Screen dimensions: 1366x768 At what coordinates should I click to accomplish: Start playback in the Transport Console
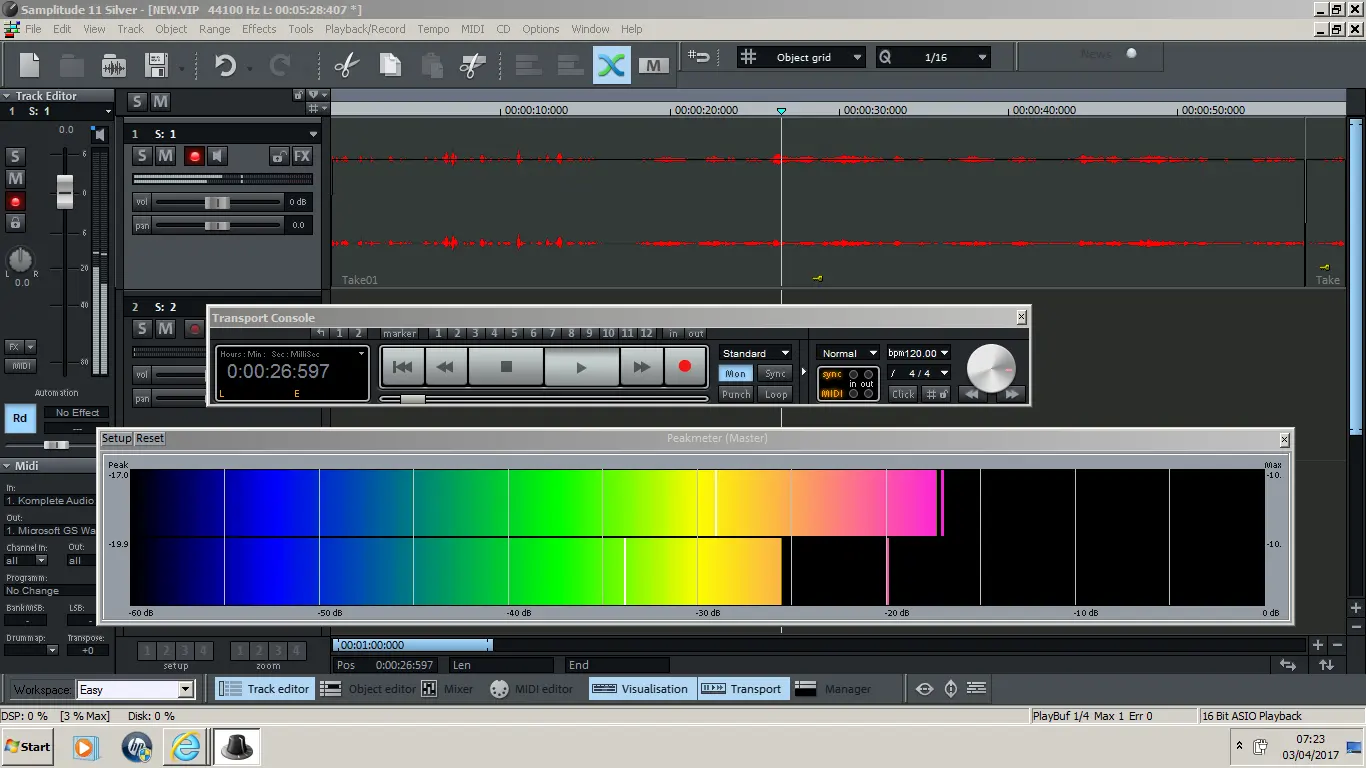pyautogui.click(x=581, y=367)
